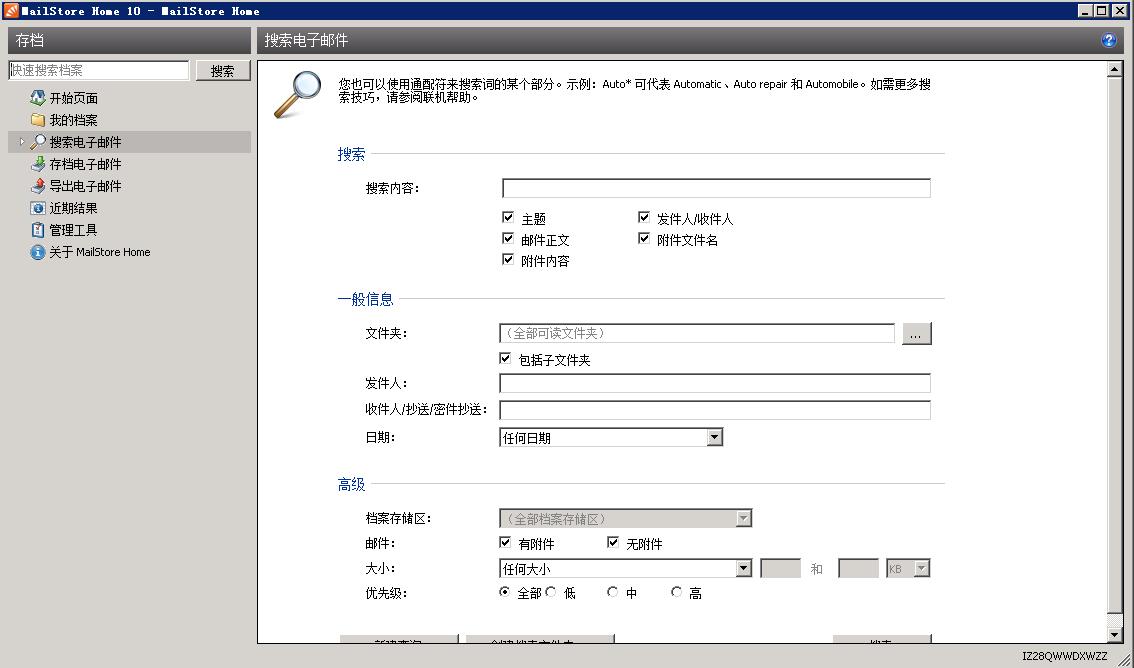Close the MailStore Home window

(x=1120, y=10)
